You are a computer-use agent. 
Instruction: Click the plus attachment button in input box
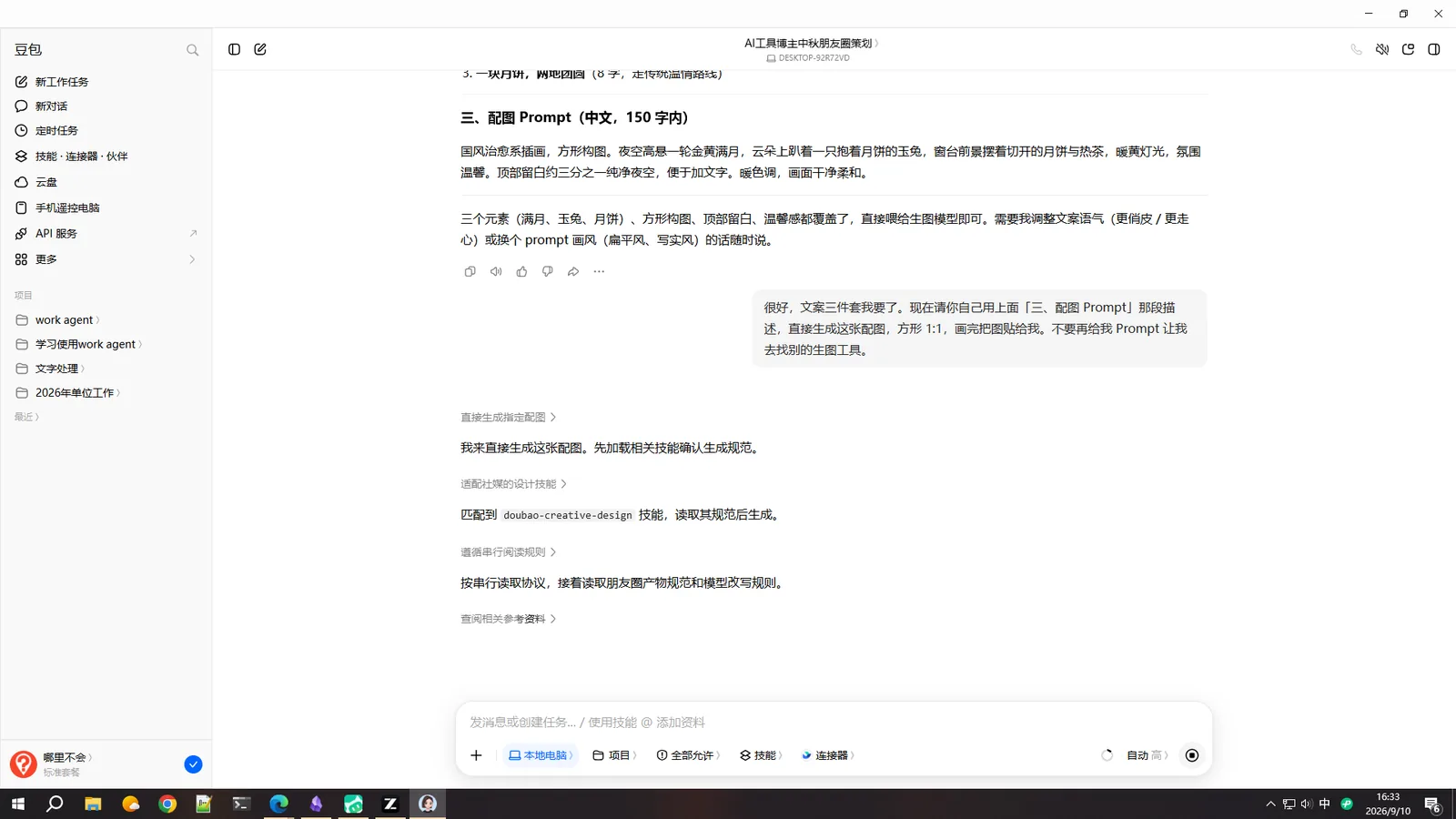(x=476, y=755)
